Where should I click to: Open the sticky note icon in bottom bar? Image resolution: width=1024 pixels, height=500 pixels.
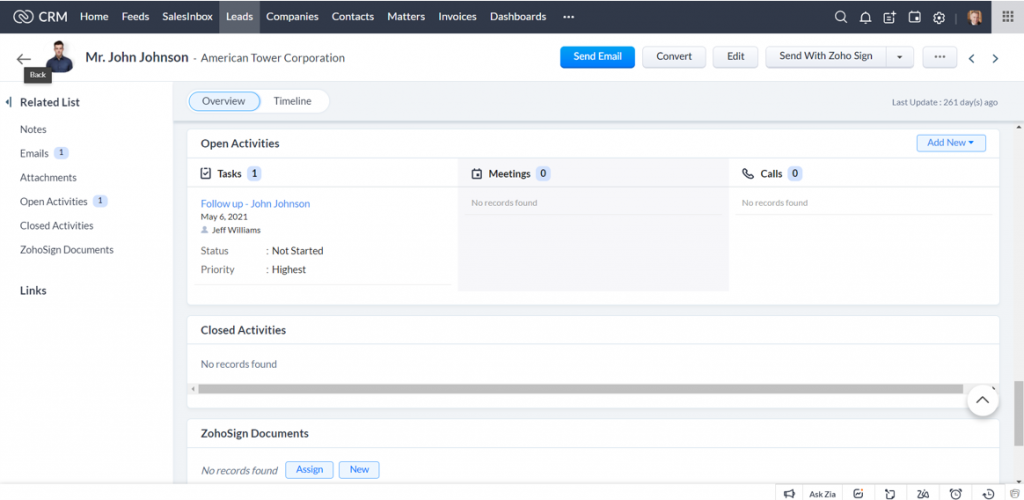[x=891, y=493]
